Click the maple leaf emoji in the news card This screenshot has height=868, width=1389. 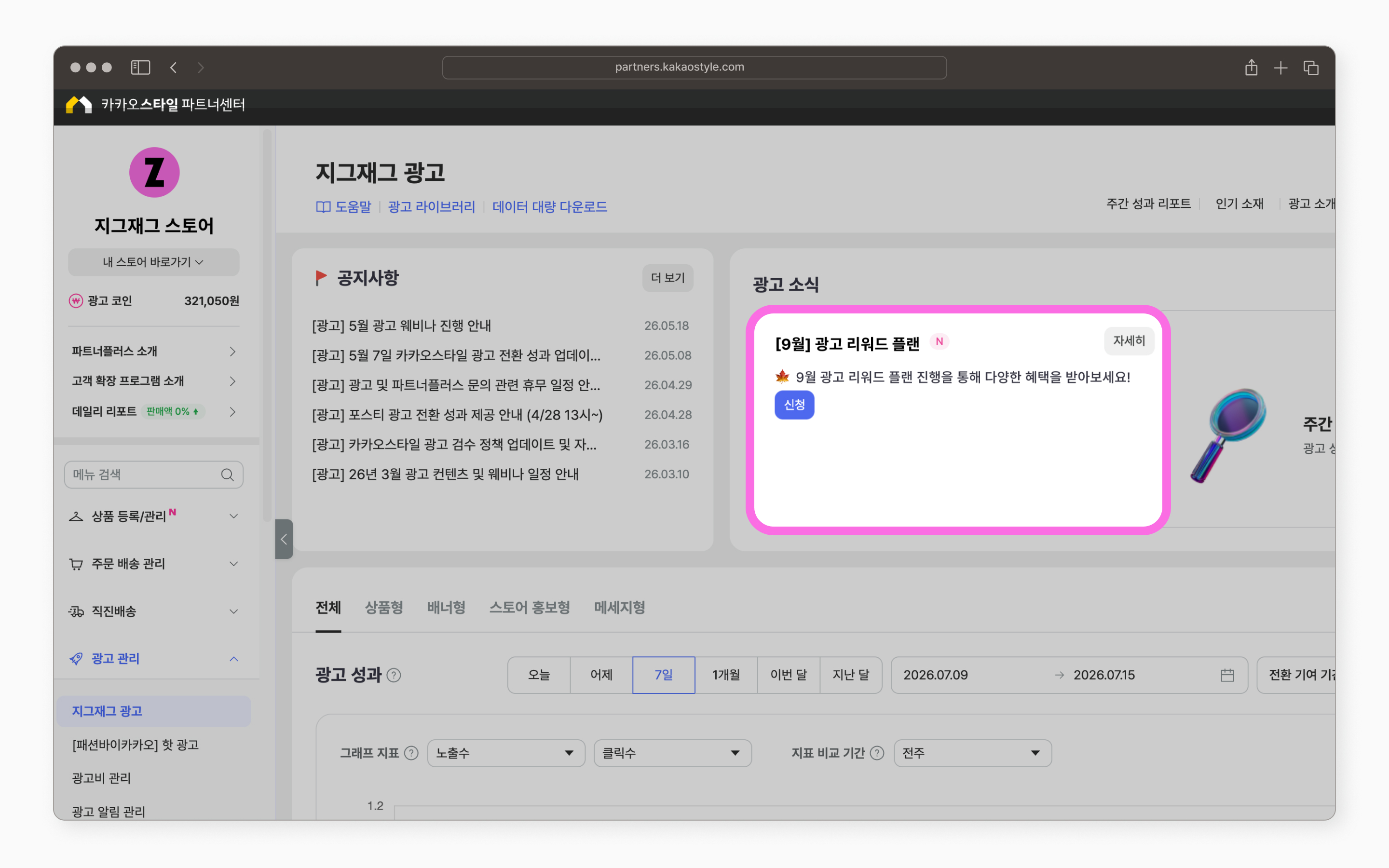click(x=782, y=377)
